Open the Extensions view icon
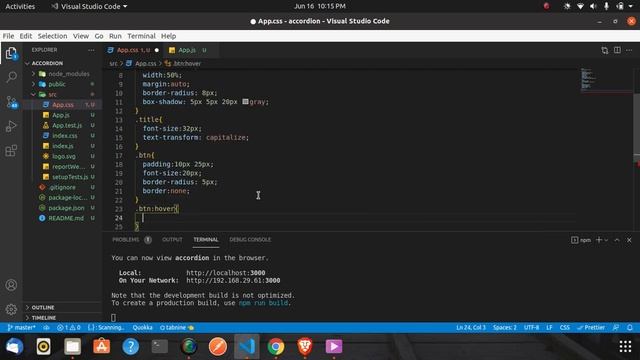 tap(11, 151)
